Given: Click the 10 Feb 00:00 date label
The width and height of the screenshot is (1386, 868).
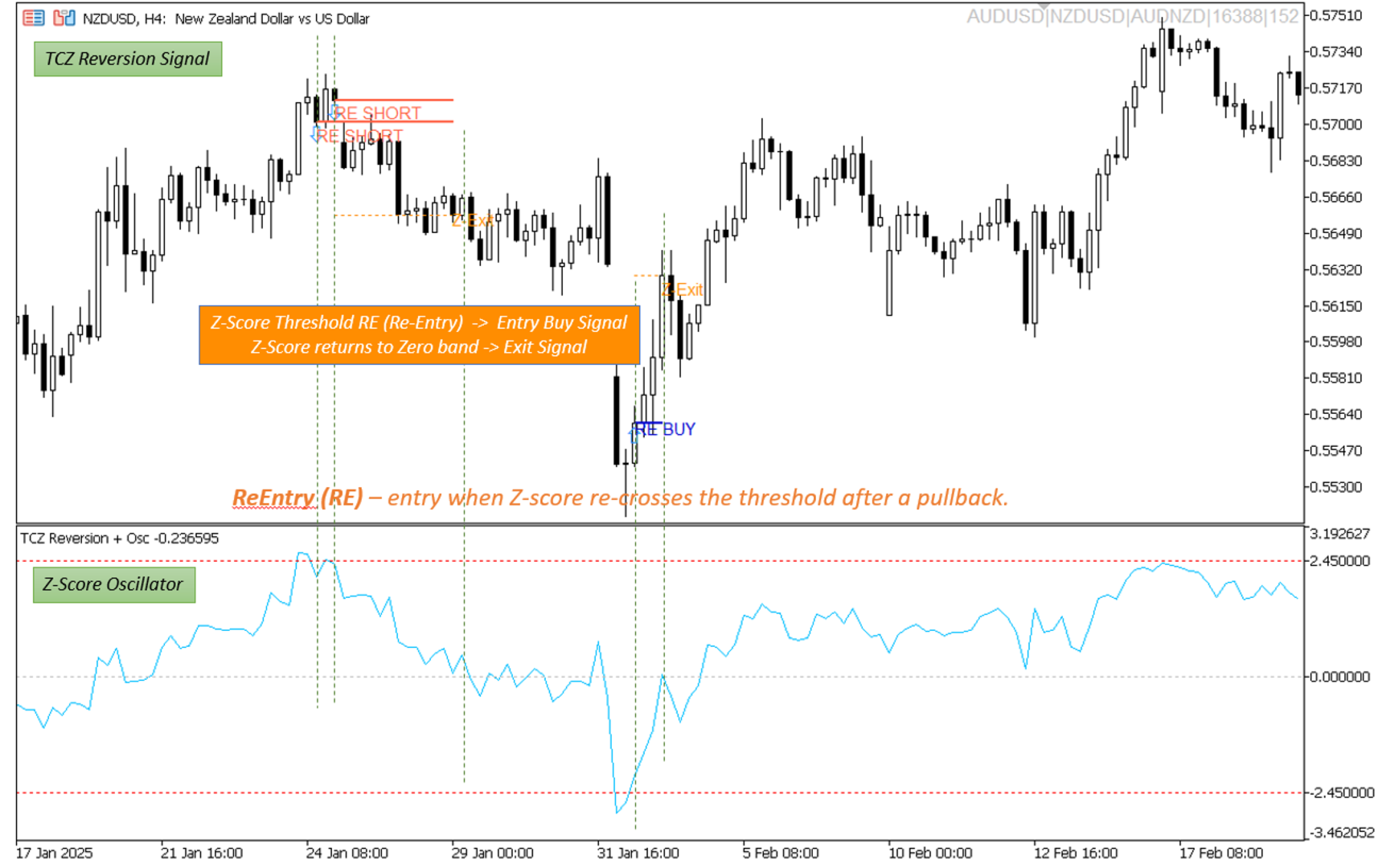Looking at the screenshot, I should [930, 853].
